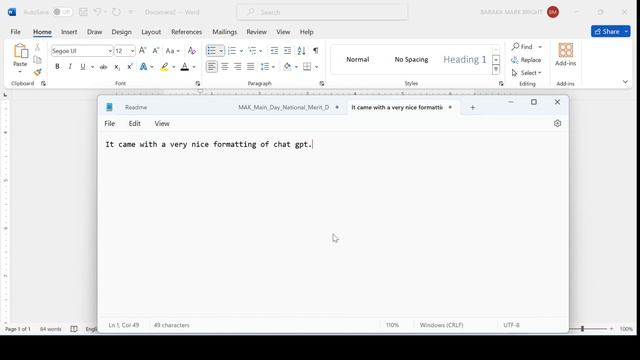Image resolution: width=640 pixels, height=360 pixels.
Task: Justify the paragraph text
Action: 251,67
